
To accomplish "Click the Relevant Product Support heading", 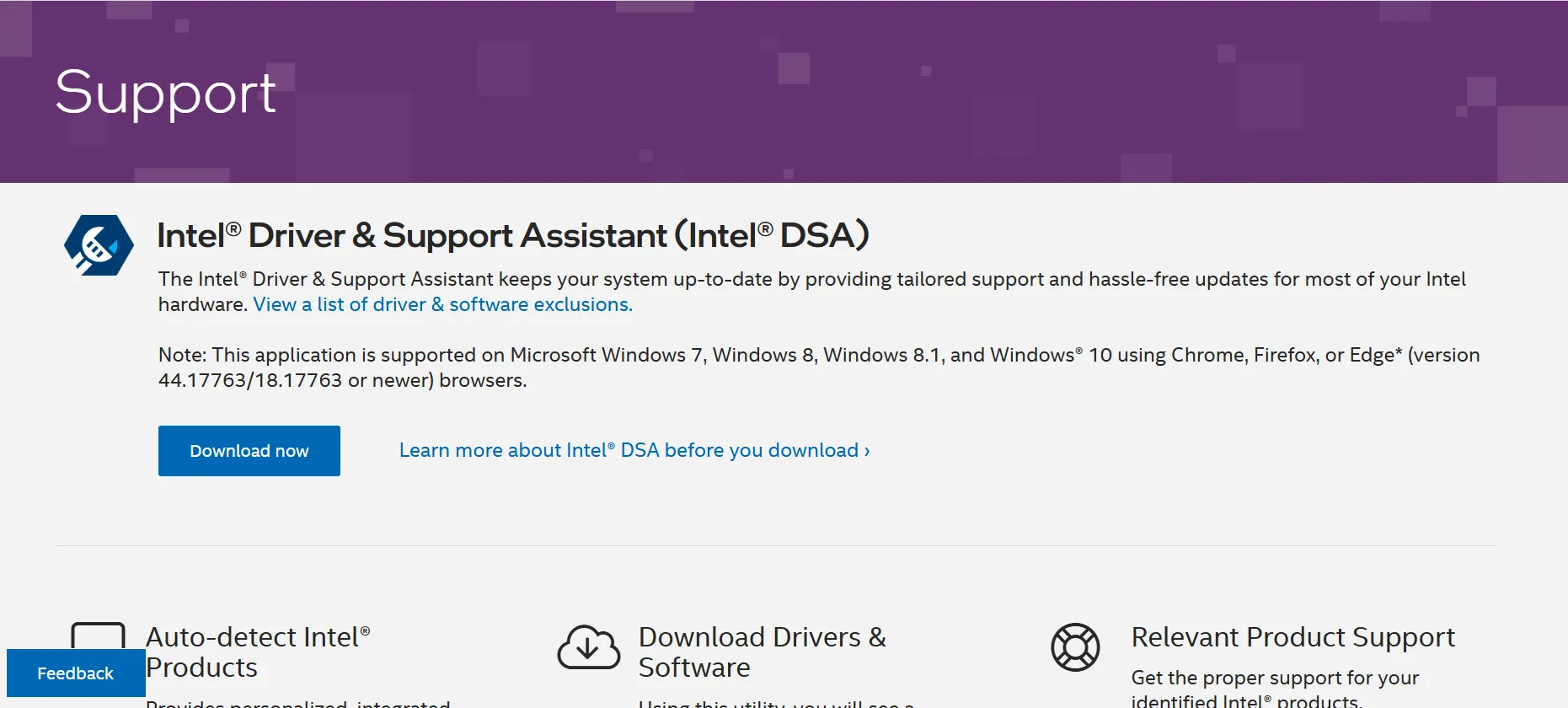I will 1292,637.
